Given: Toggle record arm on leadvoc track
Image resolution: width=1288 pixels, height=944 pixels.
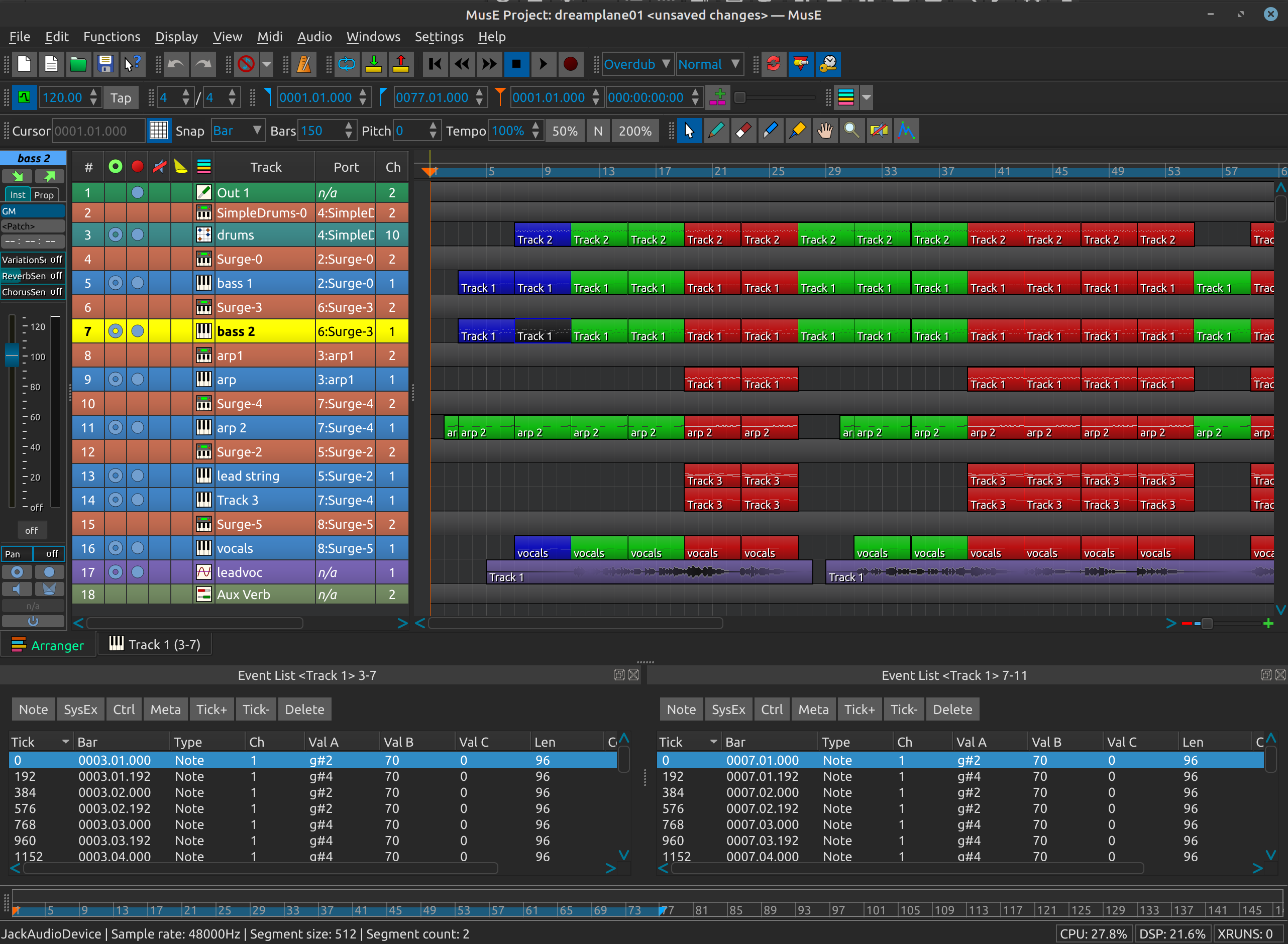Looking at the screenshot, I should [137, 572].
